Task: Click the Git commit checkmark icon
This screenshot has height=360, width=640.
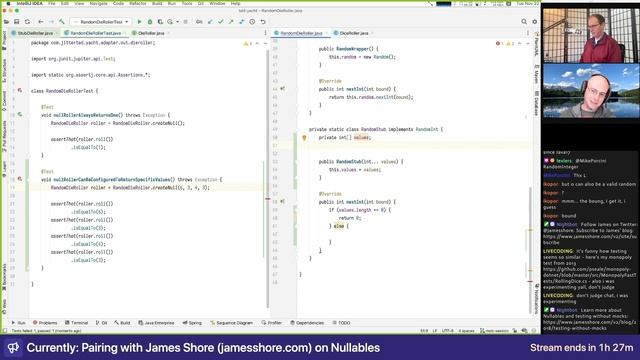Action: pyautogui.click(x=221, y=22)
